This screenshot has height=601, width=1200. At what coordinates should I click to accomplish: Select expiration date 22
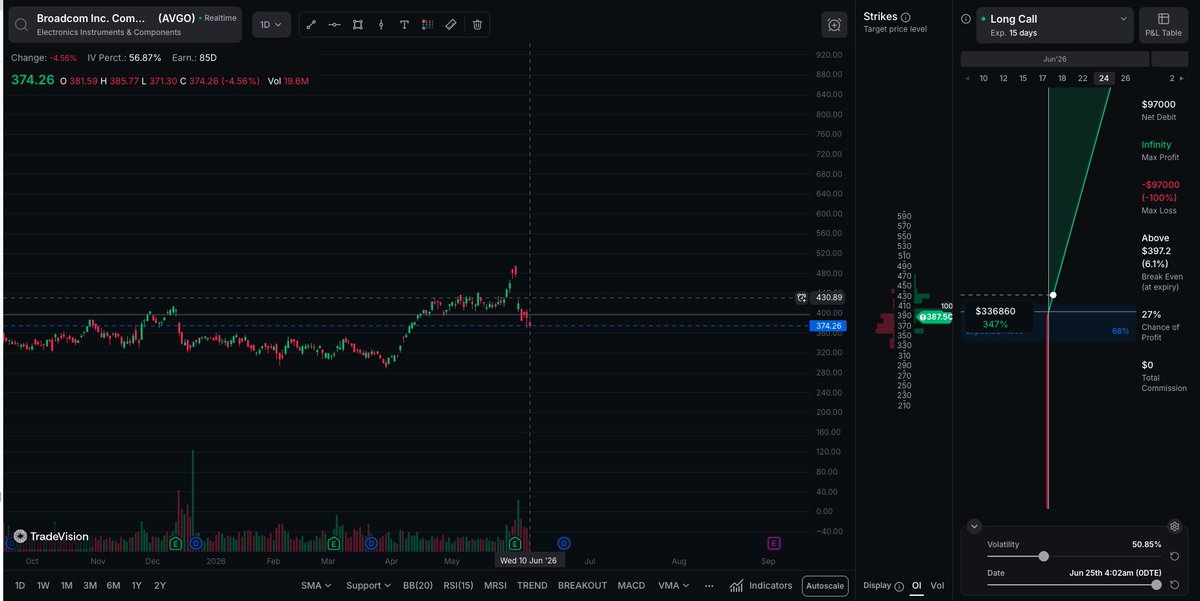click(1083, 78)
